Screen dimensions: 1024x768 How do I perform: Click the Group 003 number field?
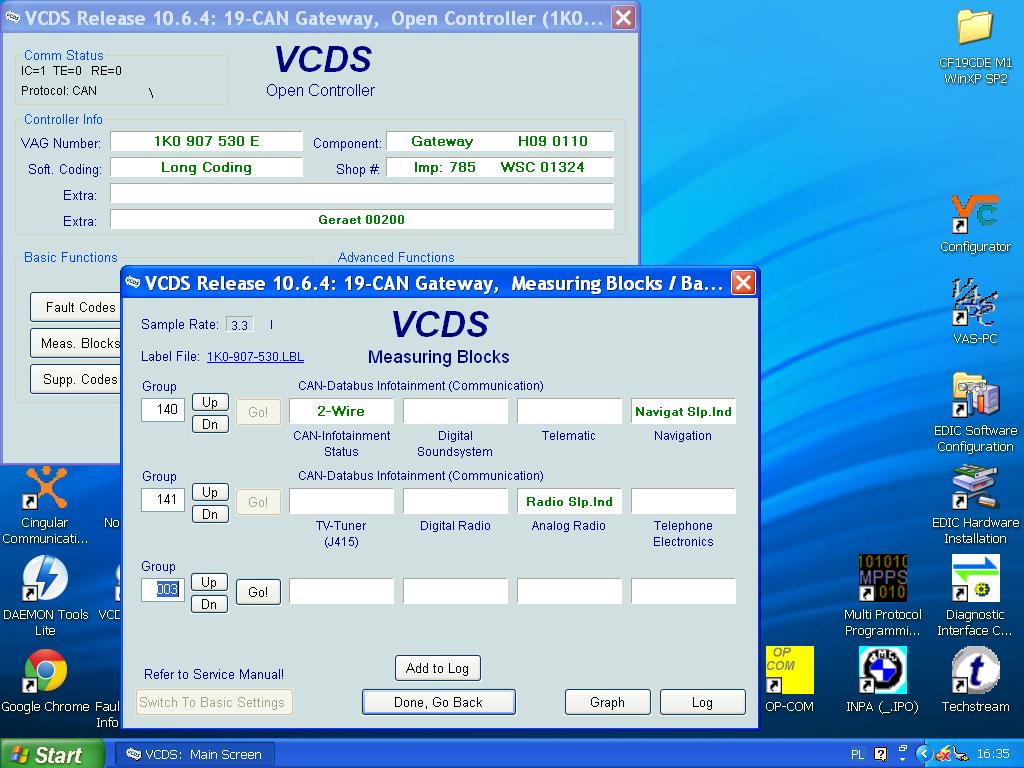tap(163, 590)
